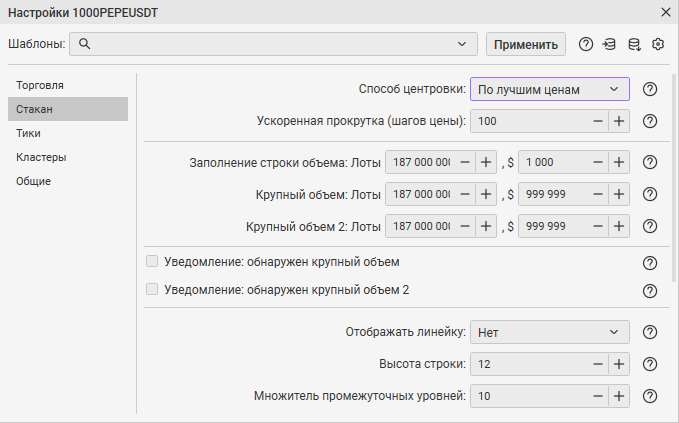Click the export template database icon
Image resolution: width=679 pixels, height=423 pixels.
pos(634,44)
